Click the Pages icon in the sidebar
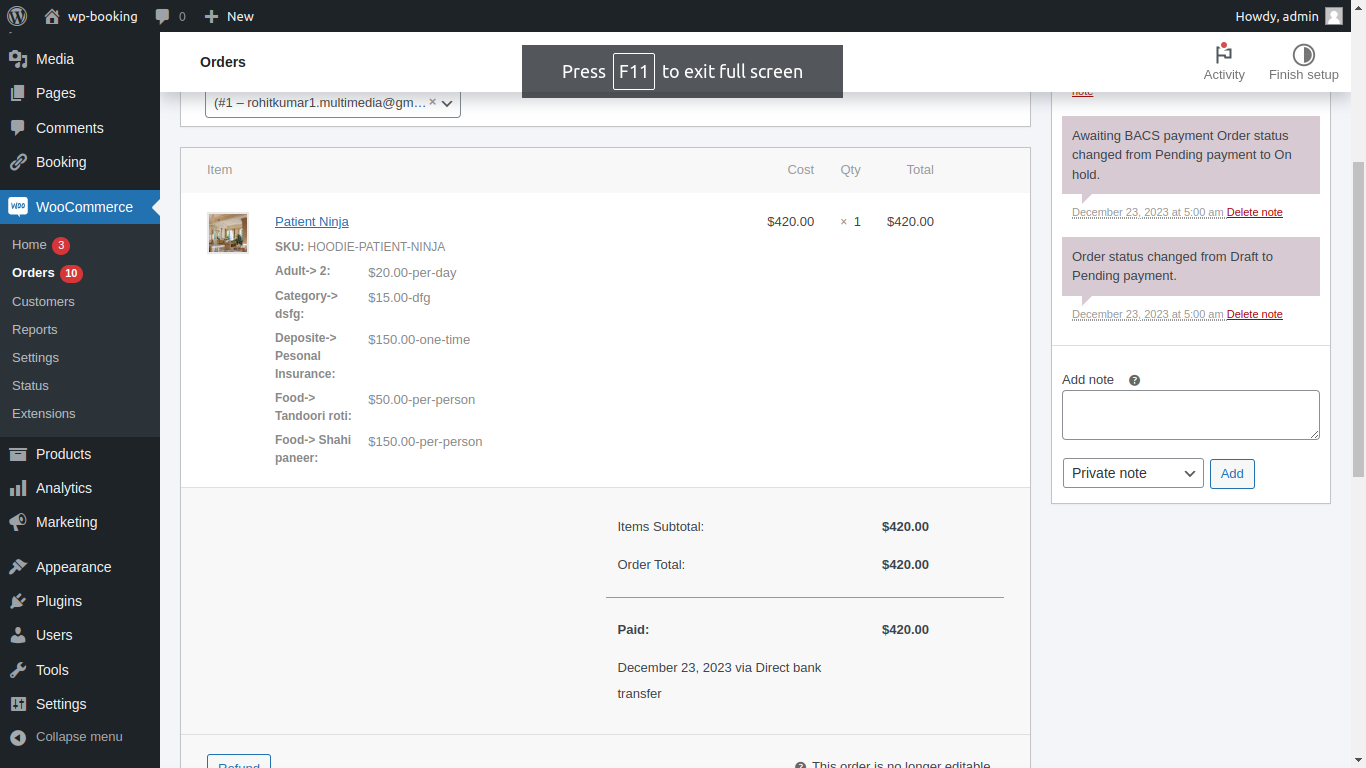 pos(17,93)
